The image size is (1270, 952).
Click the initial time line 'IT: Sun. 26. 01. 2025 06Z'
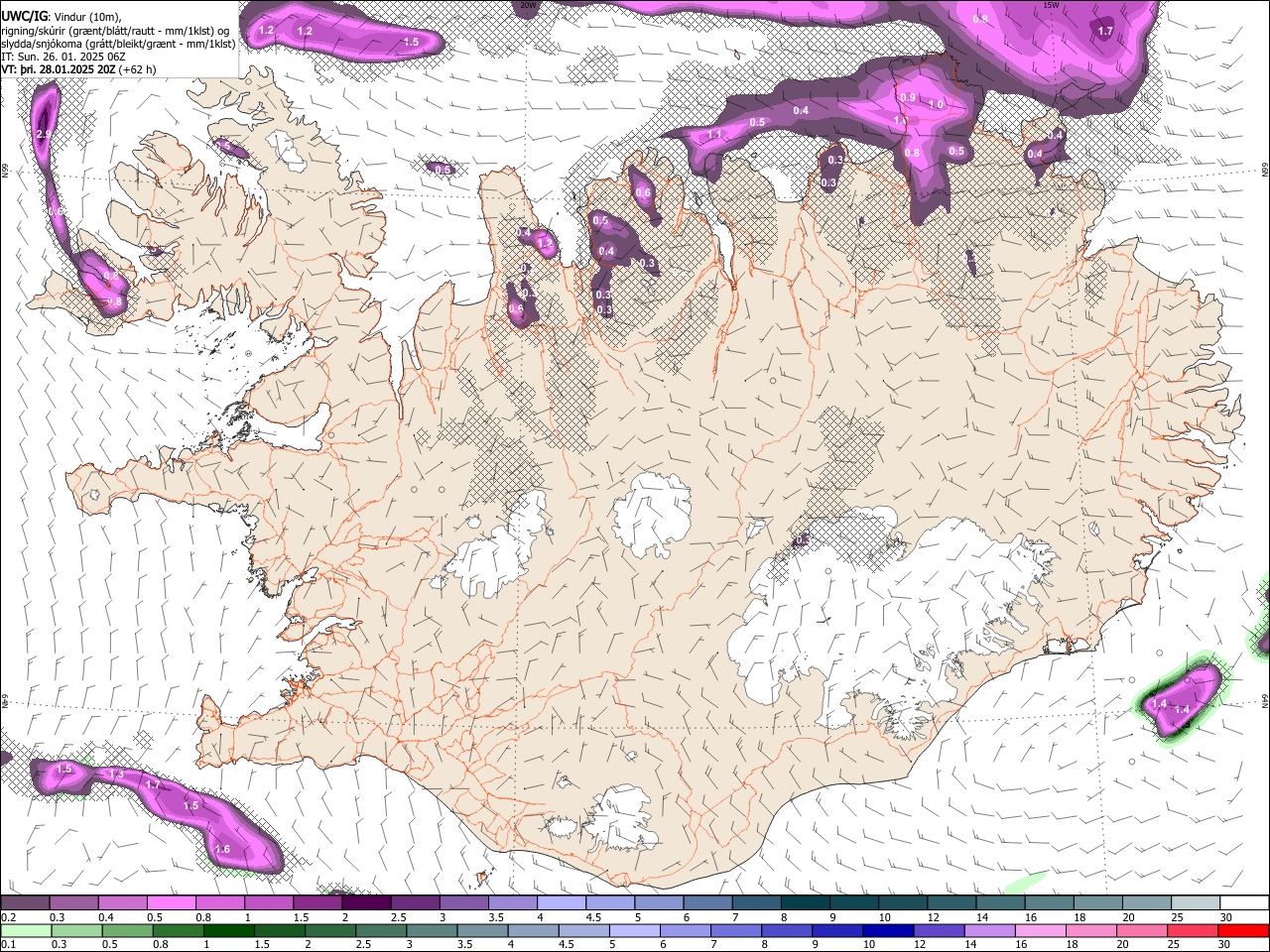click(x=63, y=58)
